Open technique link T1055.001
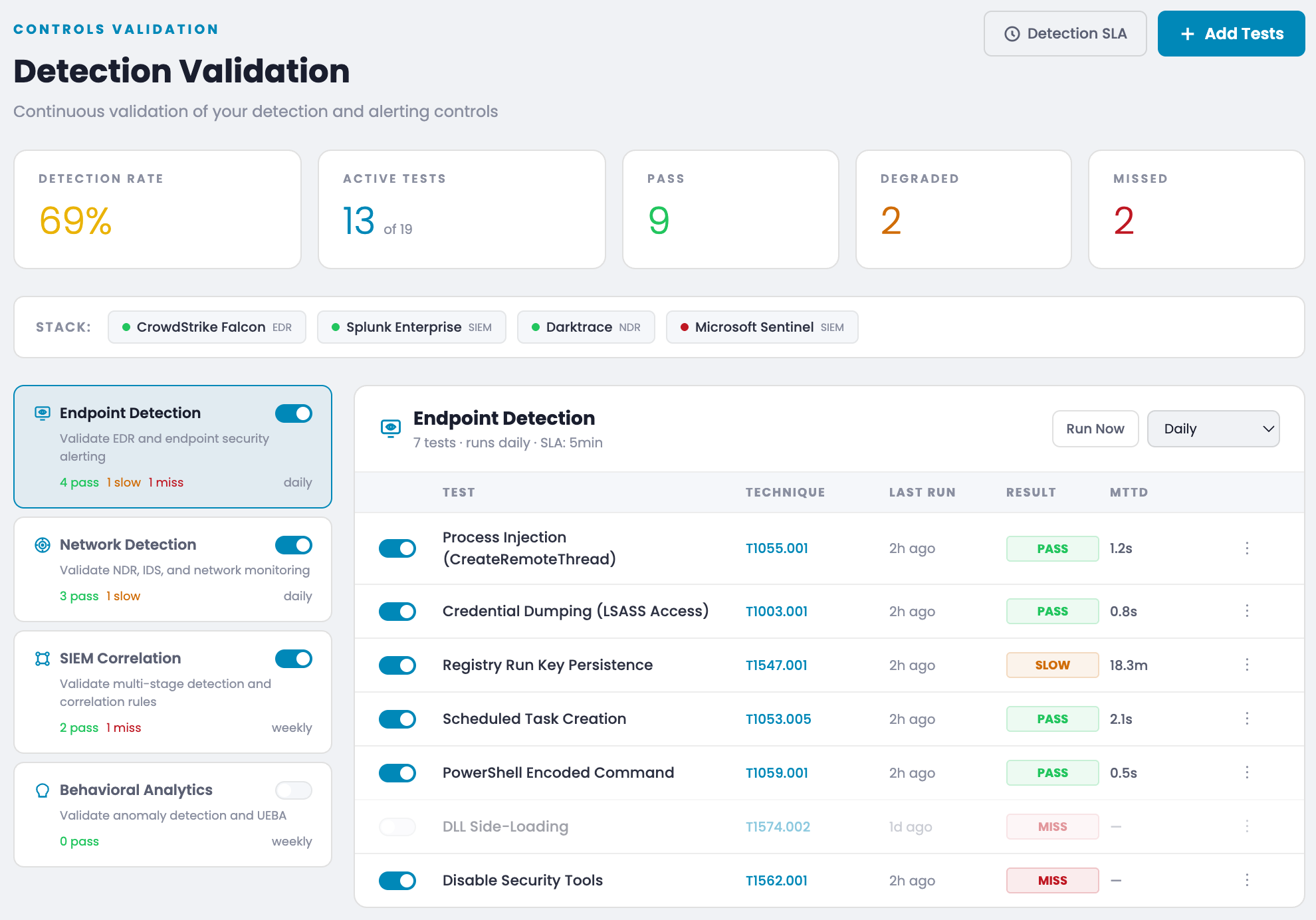This screenshot has height=920, width=1316. point(777,548)
